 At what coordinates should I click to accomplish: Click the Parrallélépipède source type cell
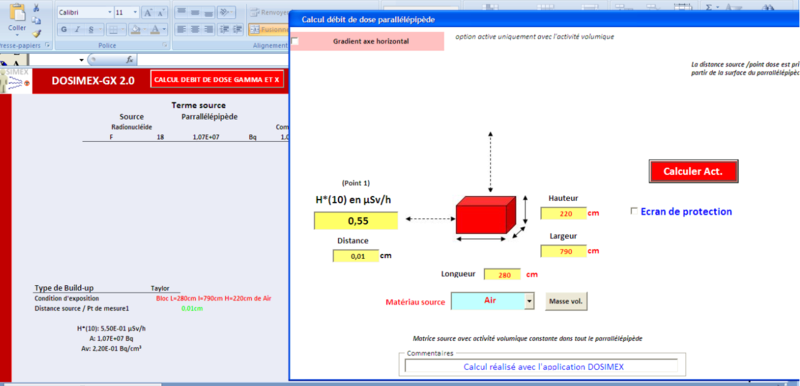(209, 117)
